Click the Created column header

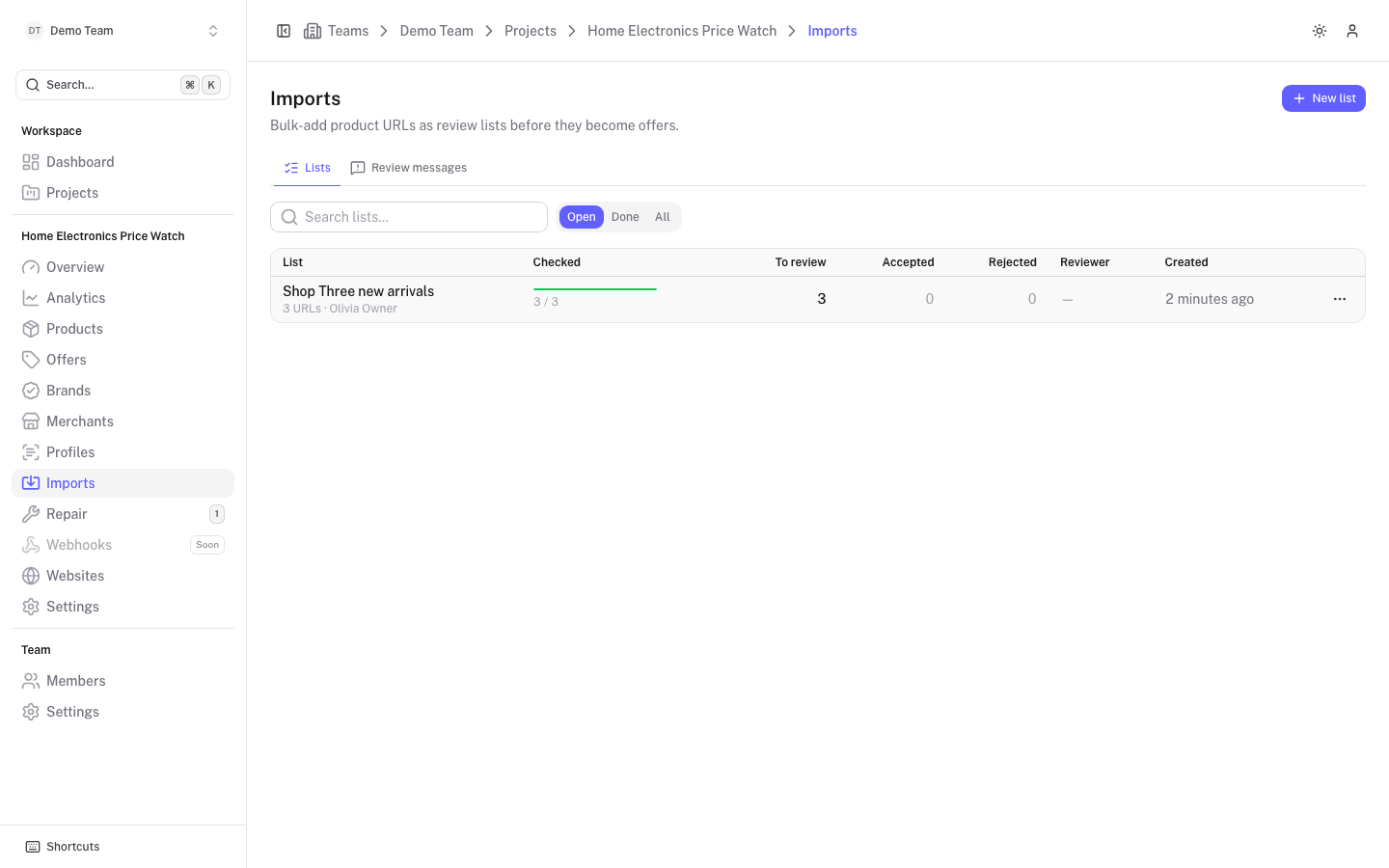(x=1186, y=262)
